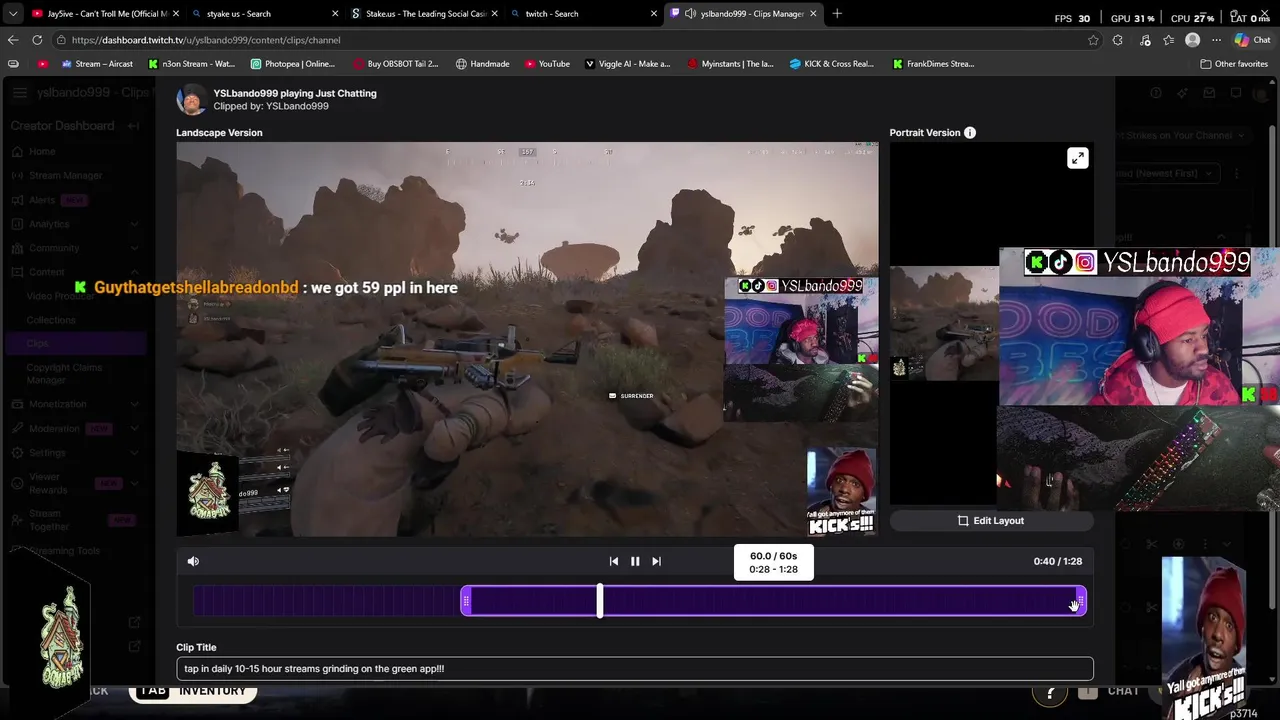
Task: Click the Landscape Version video preview
Action: point(527,339)
